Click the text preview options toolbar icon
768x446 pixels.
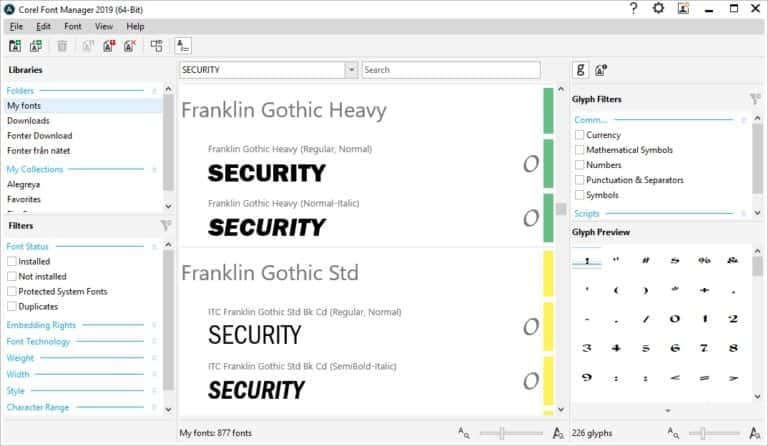[x=183, y=46]
